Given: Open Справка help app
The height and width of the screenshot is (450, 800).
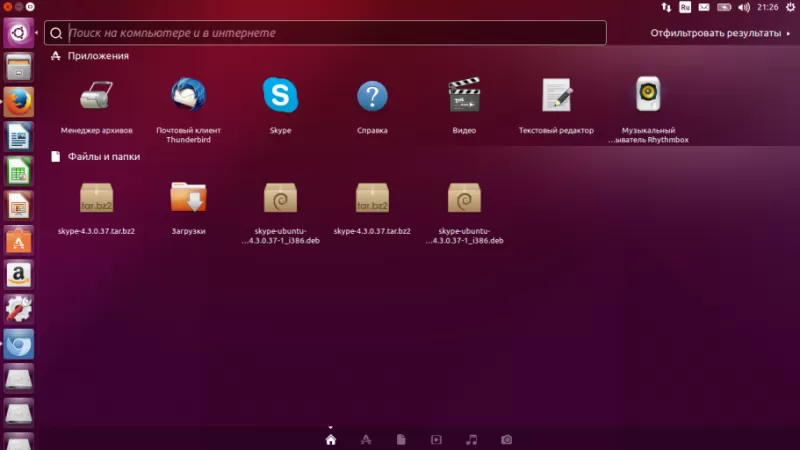Looking at the screenshot, I should (x=372, y=106).
